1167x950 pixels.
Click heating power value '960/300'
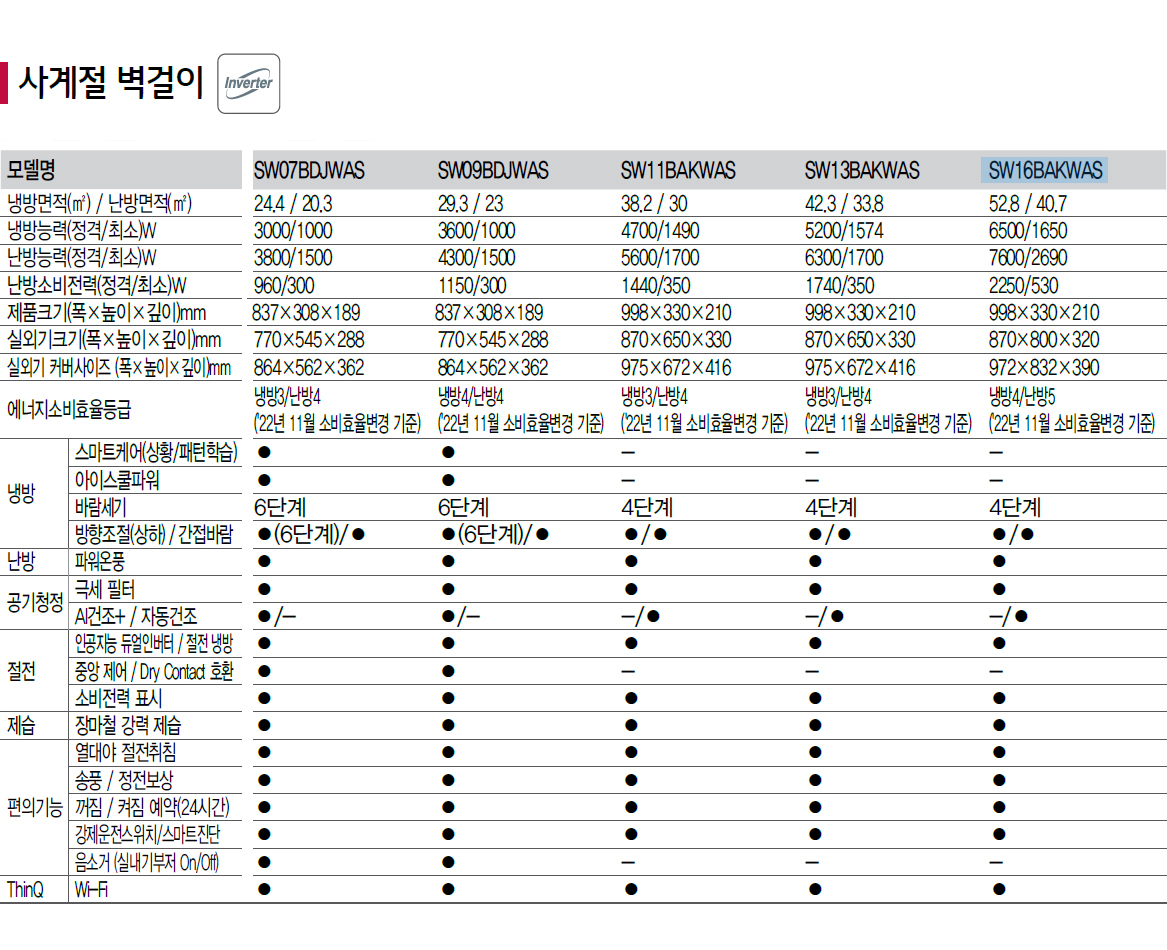coord(284,285)
